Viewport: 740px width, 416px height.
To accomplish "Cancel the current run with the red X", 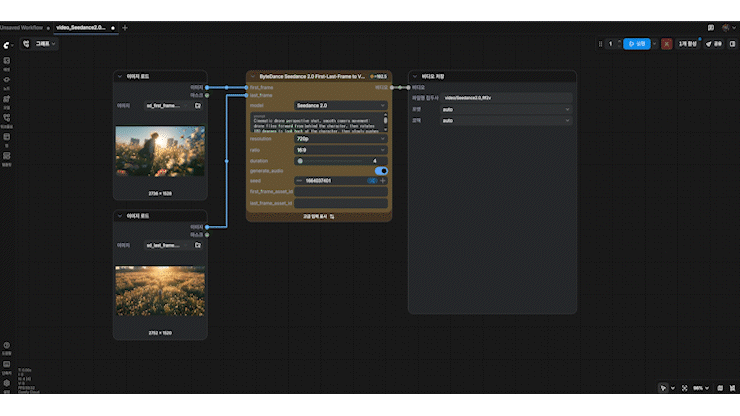I will tap(666, 44).
